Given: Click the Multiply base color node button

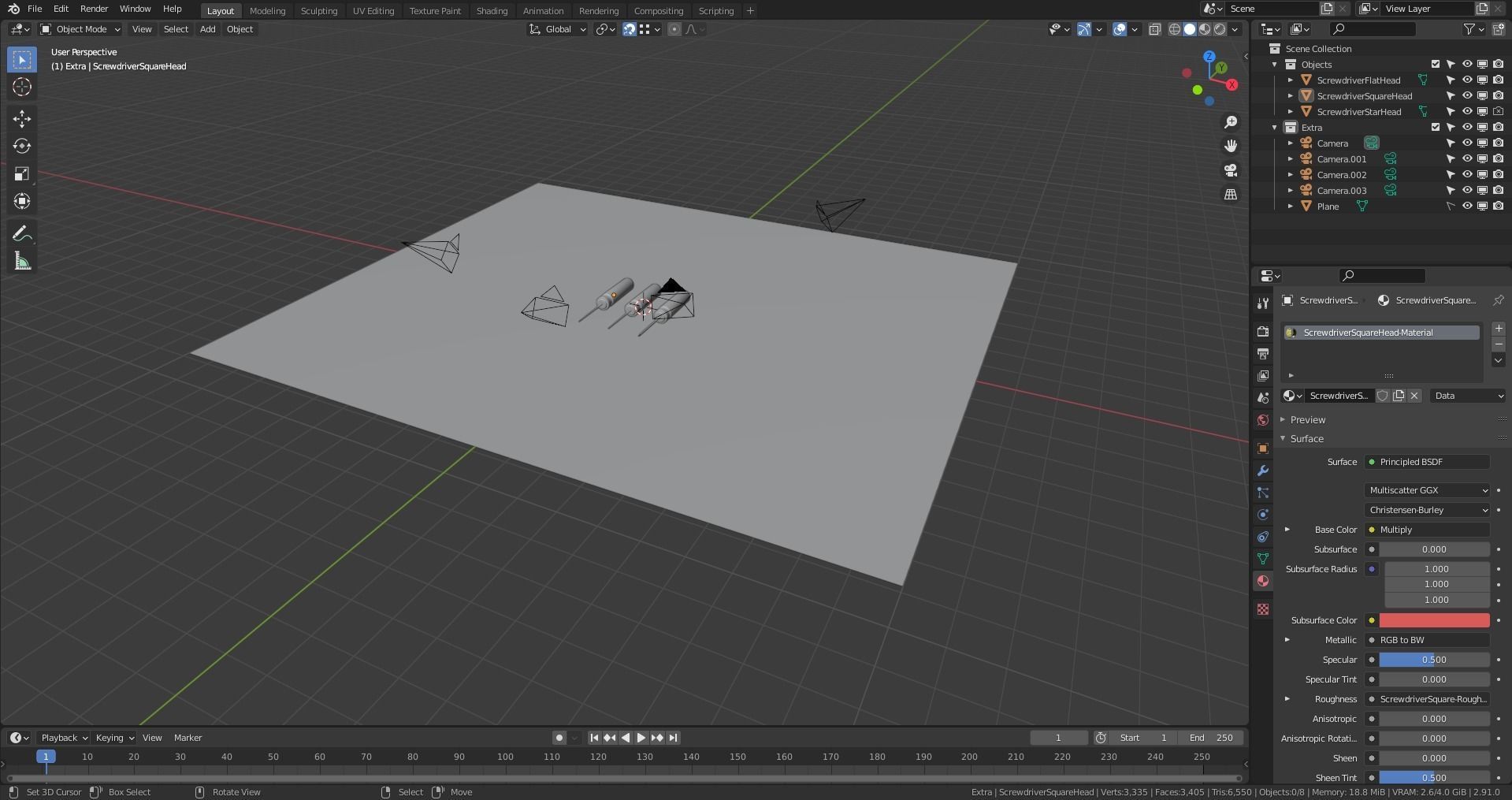Looking at the screenshot, I should click(1428, 530).
